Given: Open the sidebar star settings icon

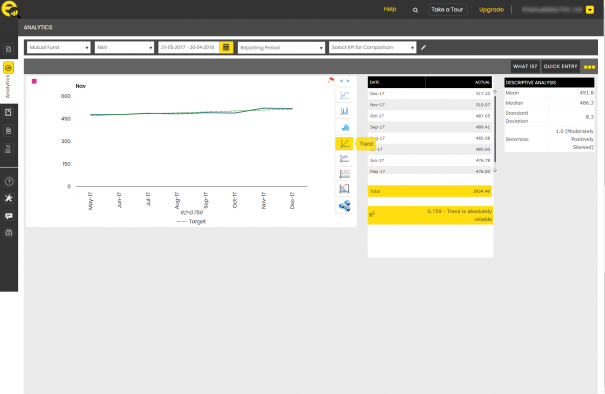Looking at the screenshot, I should 8,198.
